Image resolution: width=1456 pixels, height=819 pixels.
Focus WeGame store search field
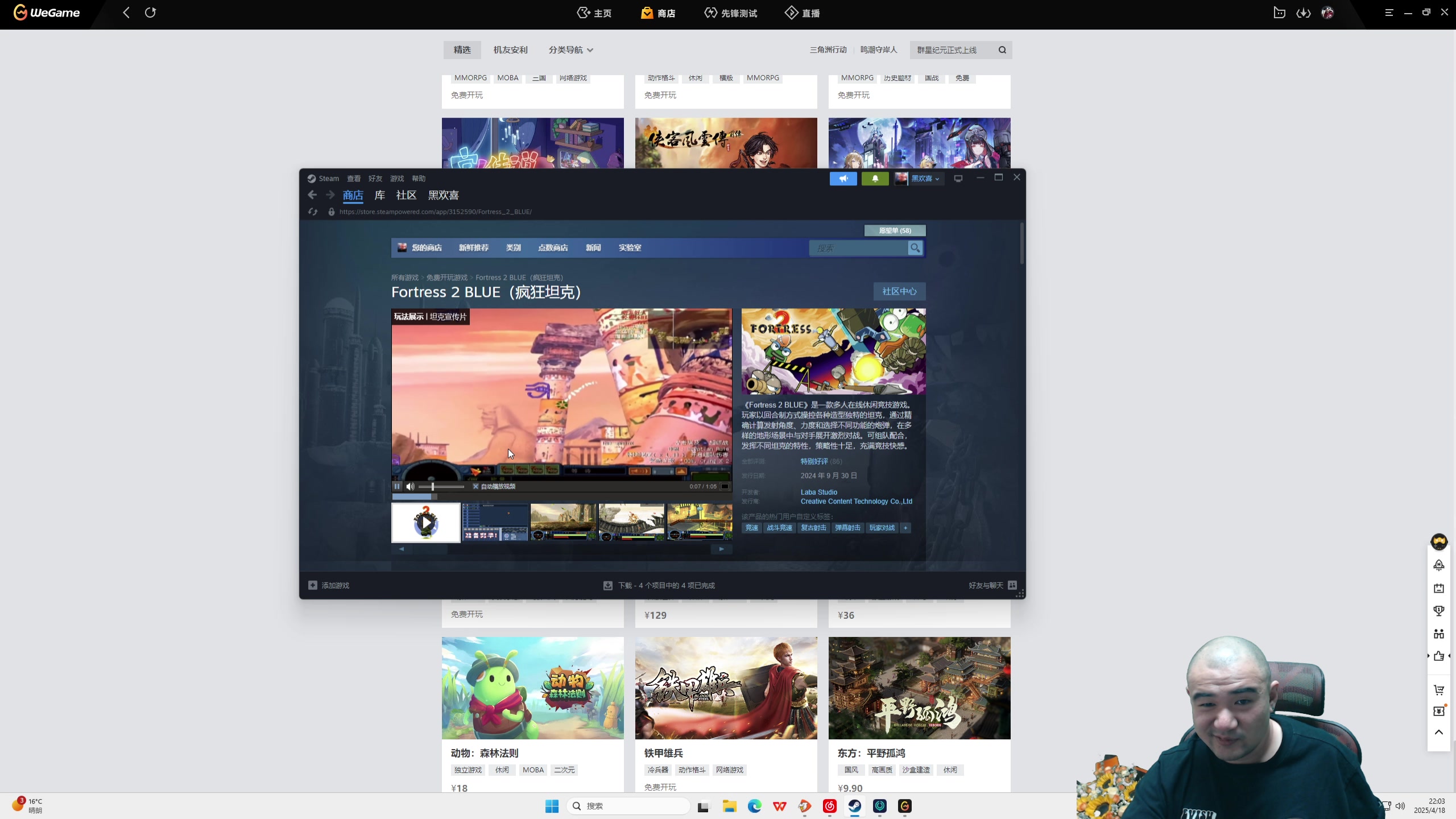pyautogui.click(x=953, y=50)
